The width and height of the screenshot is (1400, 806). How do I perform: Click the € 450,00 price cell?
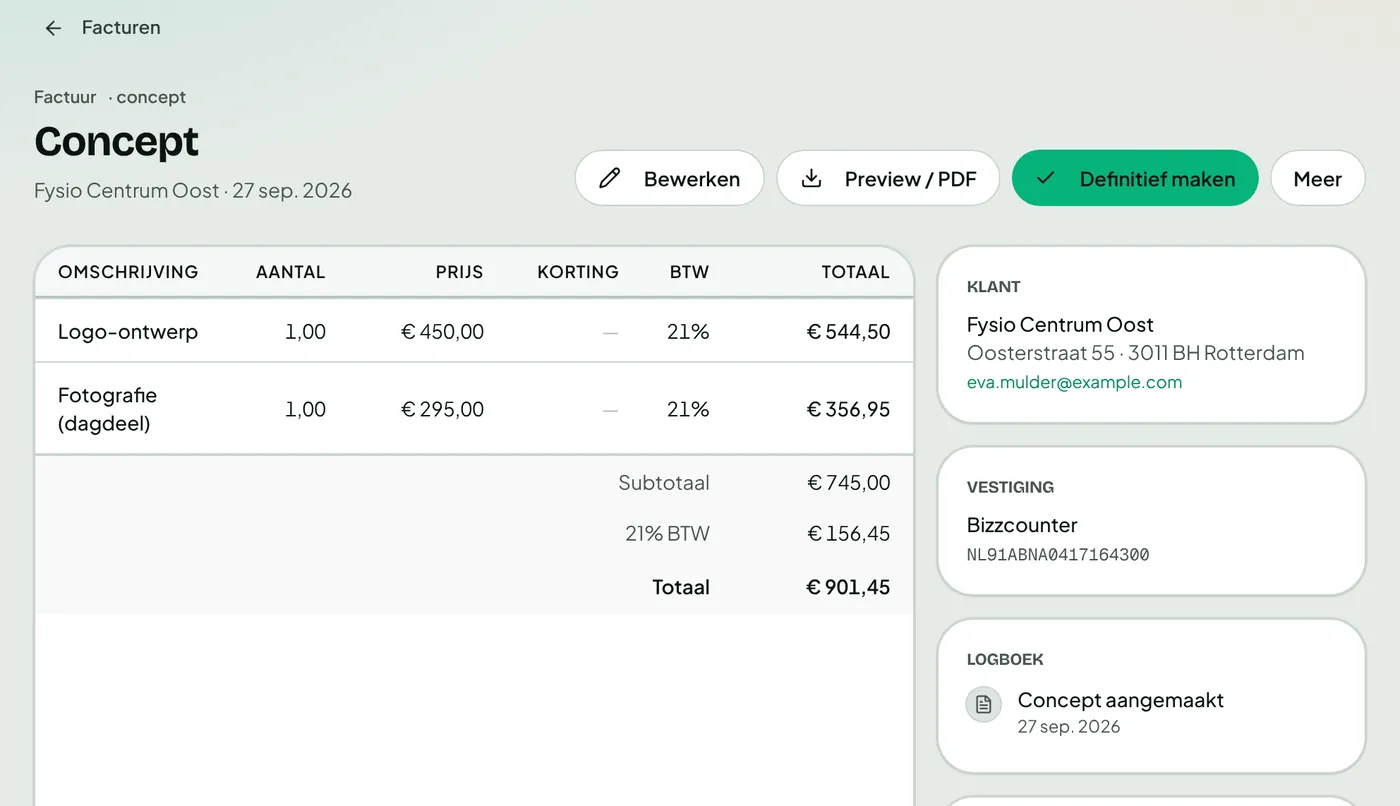pyautogui.click(x=442, y=332)
